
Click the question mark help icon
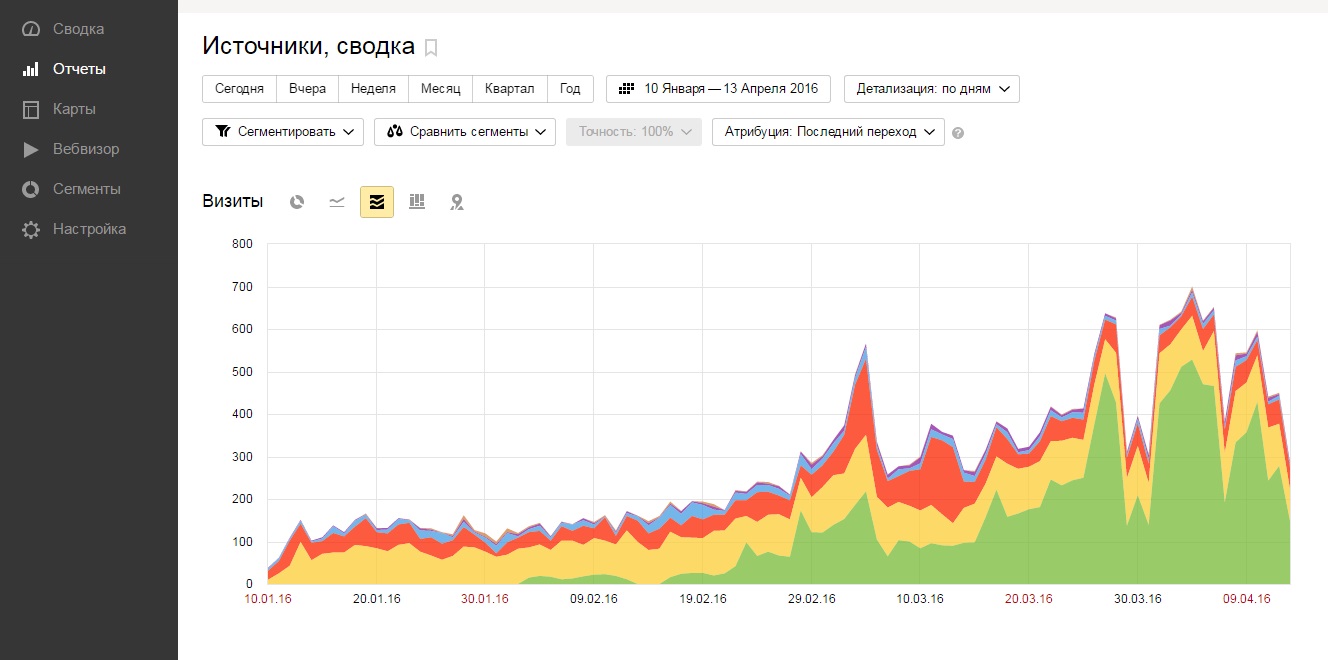[958, 133]
